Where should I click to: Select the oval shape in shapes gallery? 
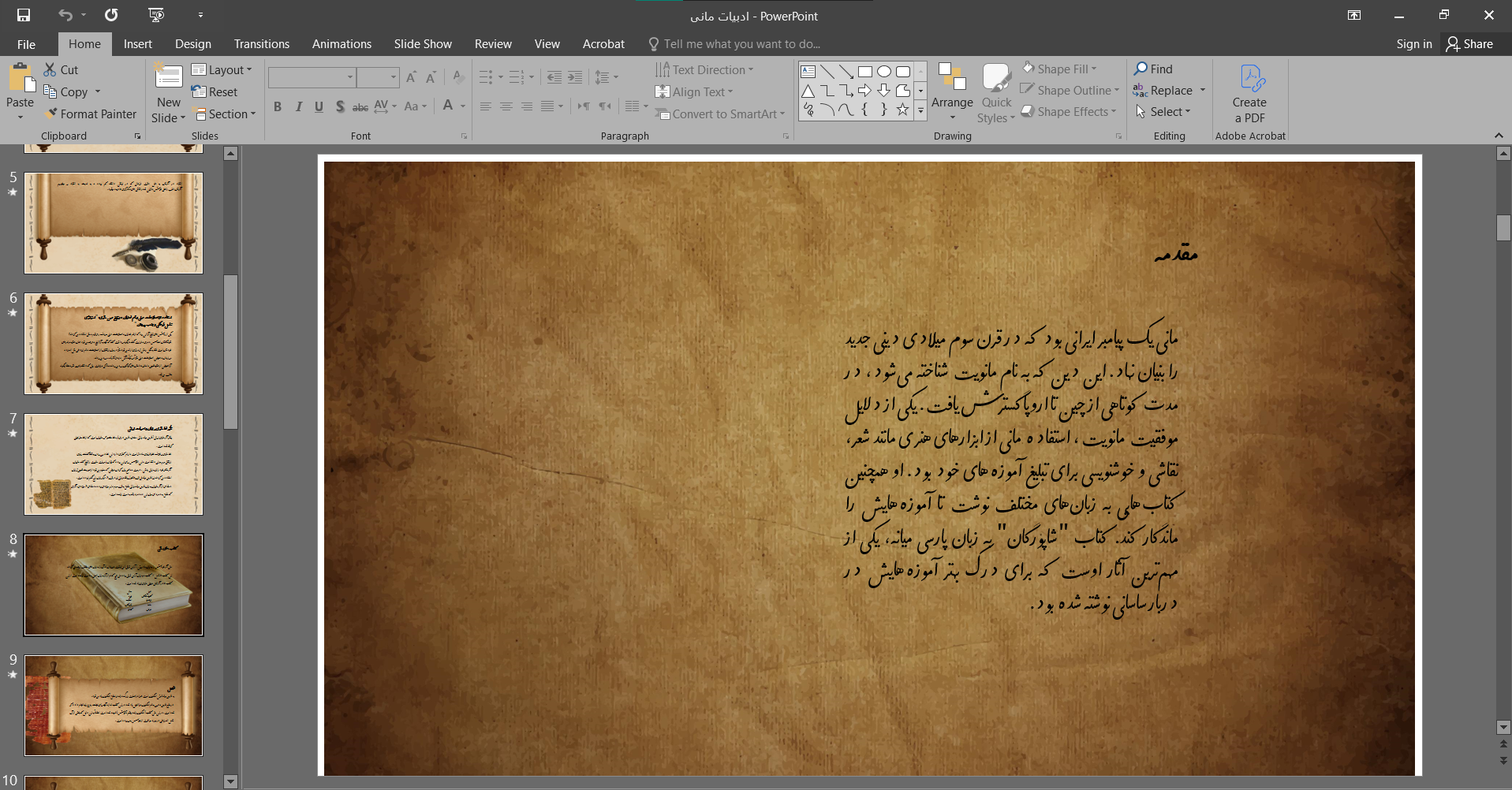(884, 72)
